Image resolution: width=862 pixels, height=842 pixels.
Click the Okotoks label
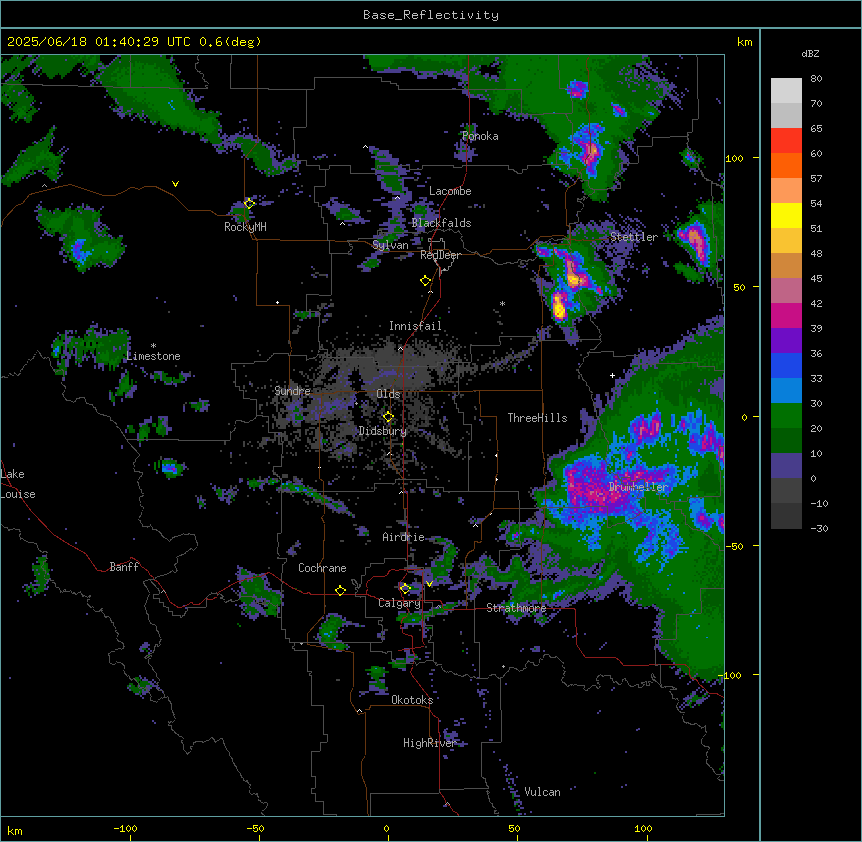pos(412,700)
